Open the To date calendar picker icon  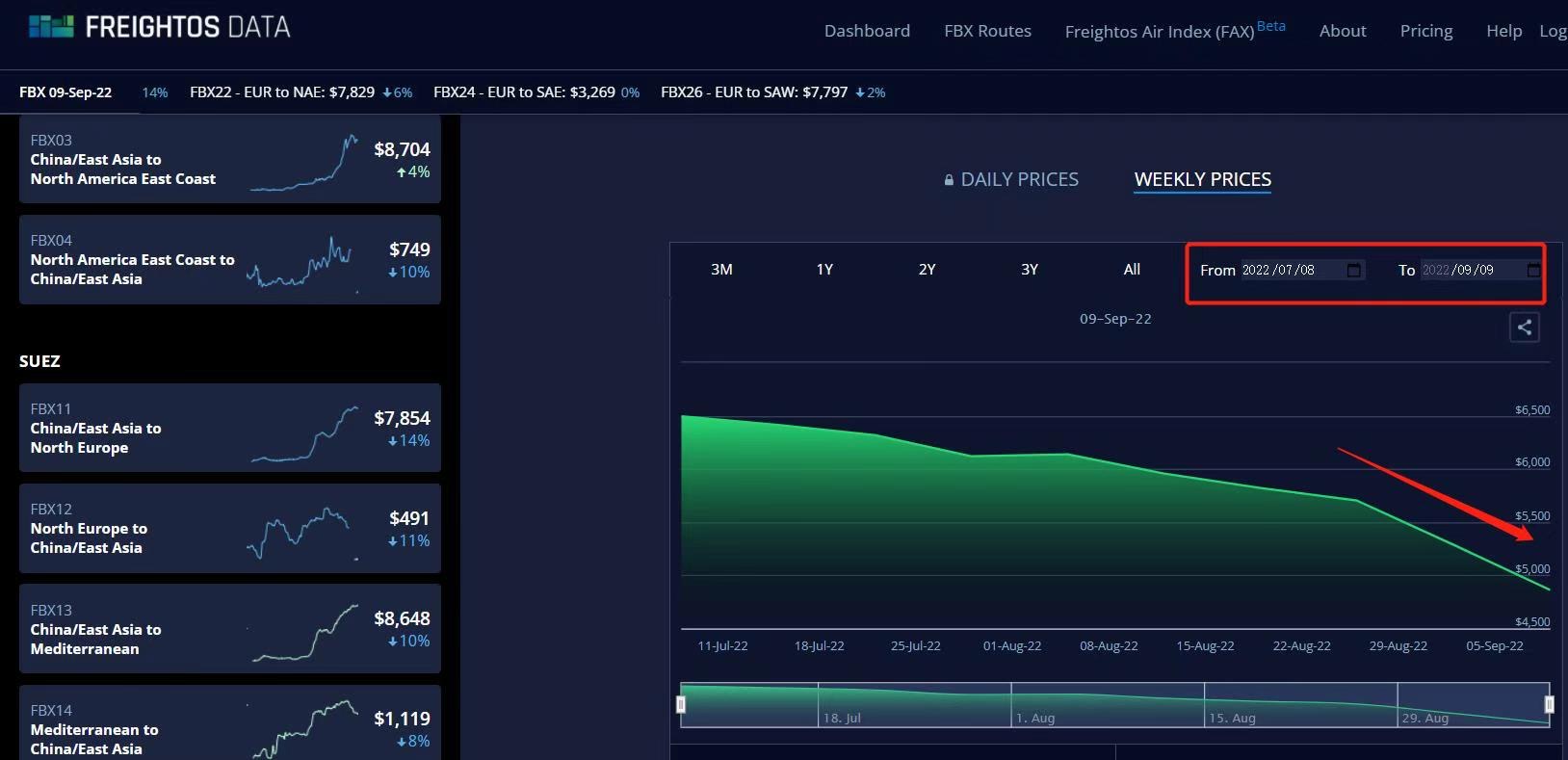(1534, 270)
